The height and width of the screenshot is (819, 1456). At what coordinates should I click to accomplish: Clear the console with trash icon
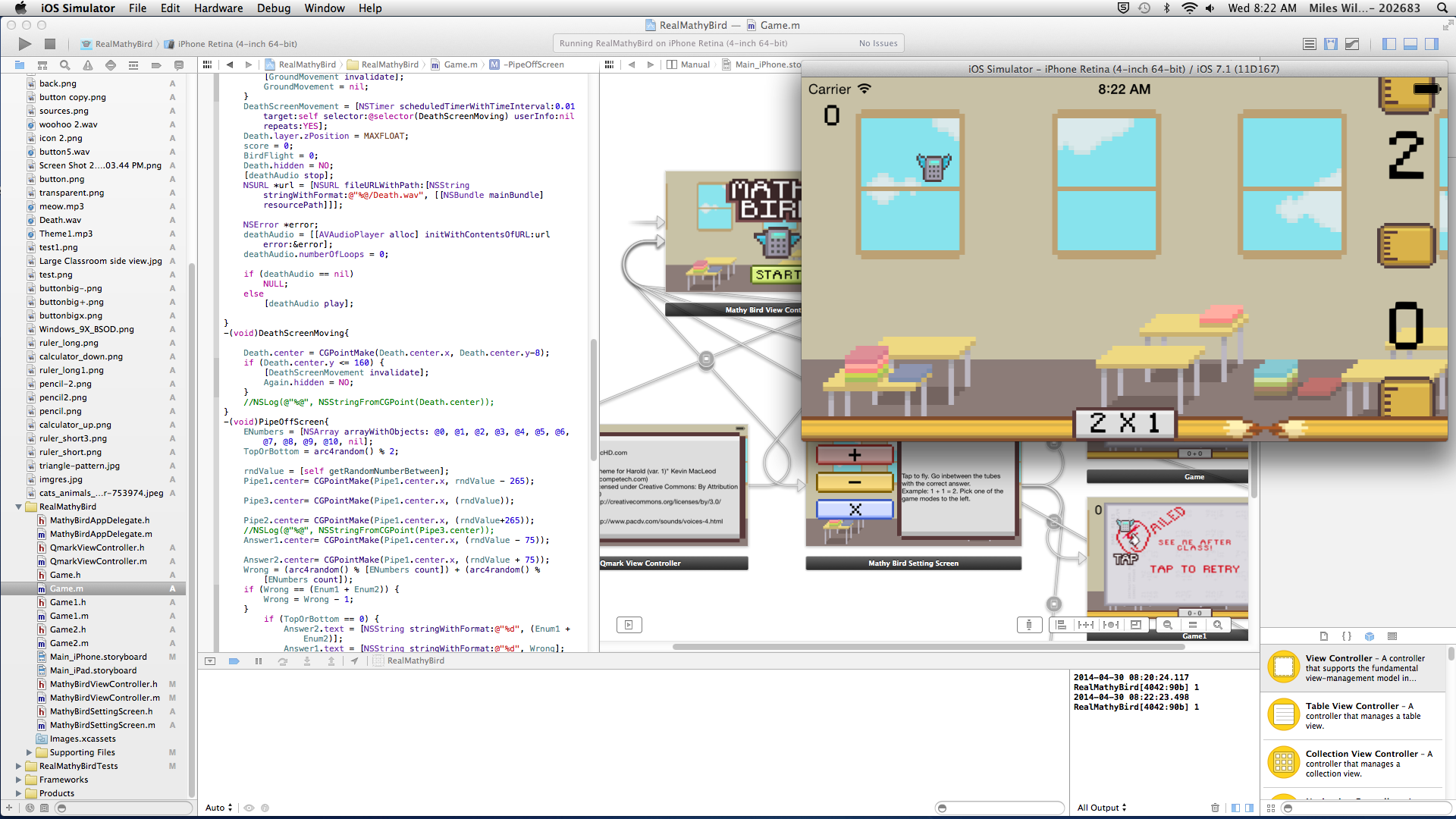tap(1215, 808)
